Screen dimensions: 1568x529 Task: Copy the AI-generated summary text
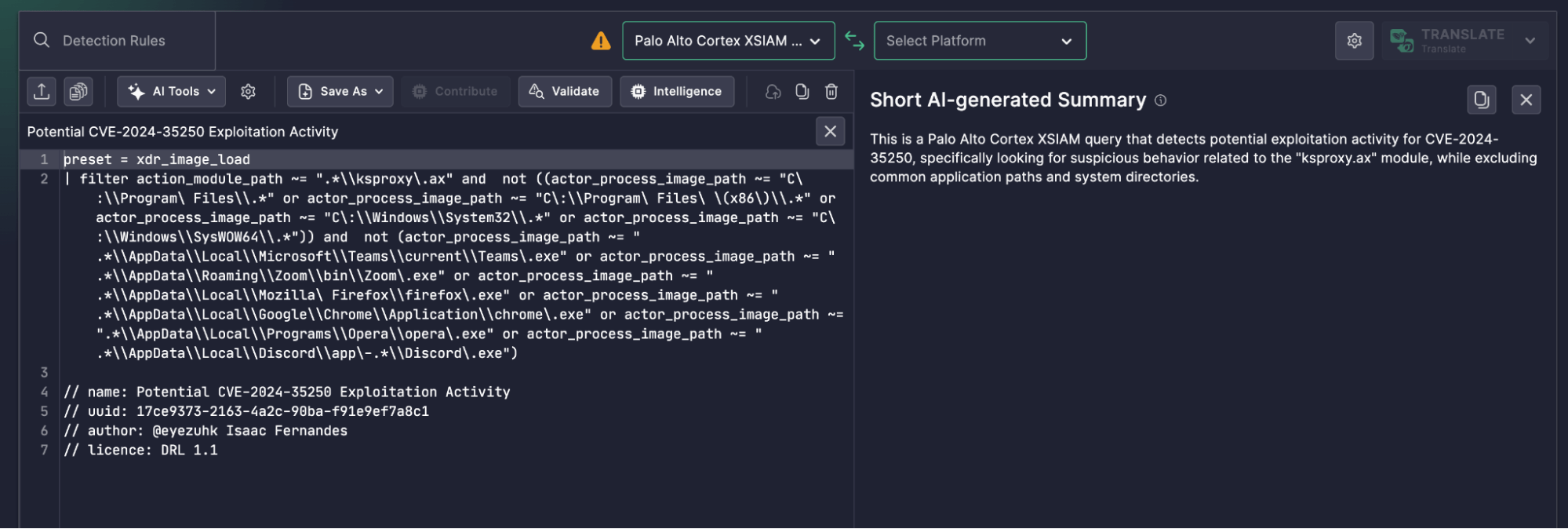click(1482, 100)
